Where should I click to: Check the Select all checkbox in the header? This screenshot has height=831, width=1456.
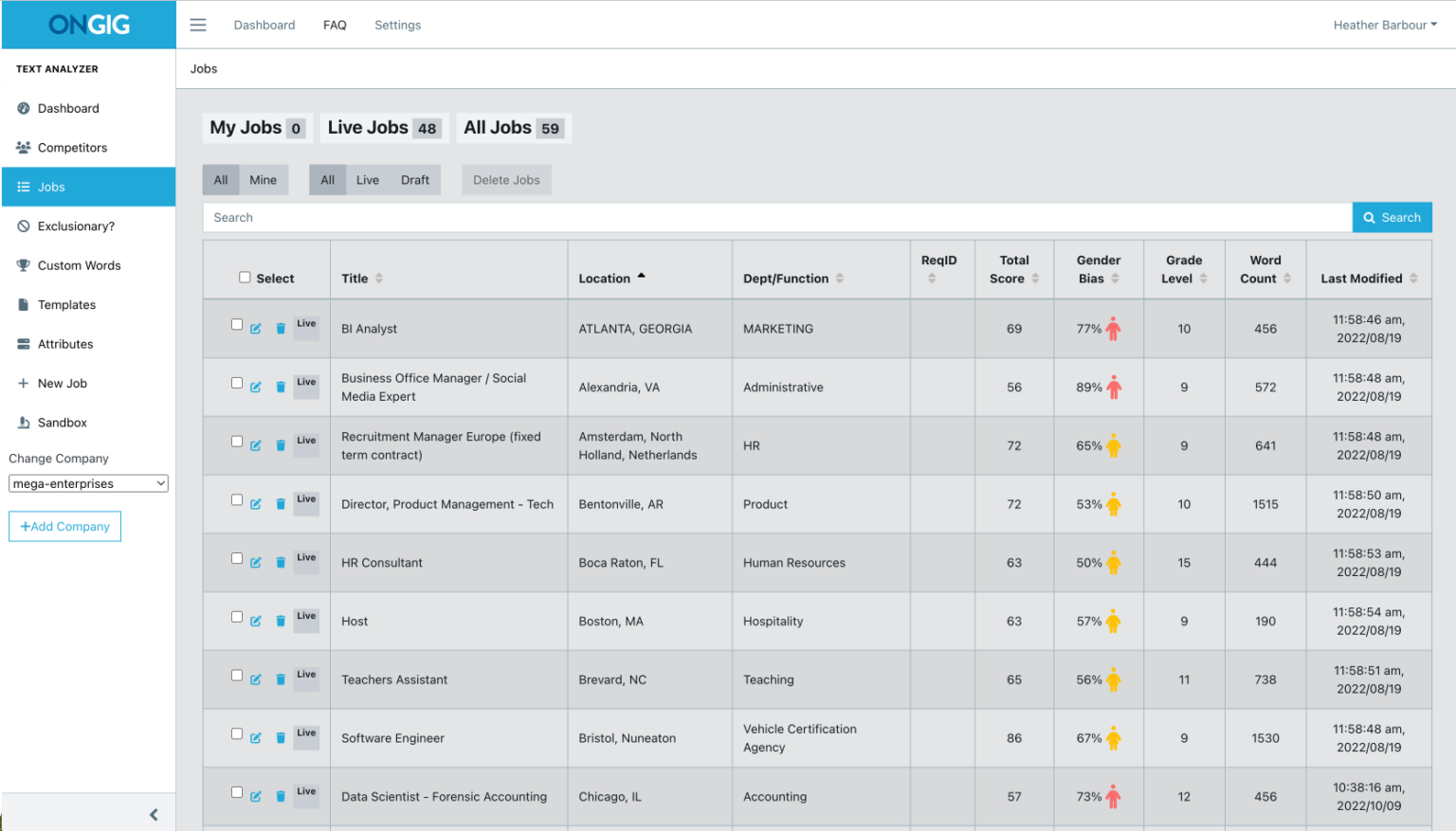tap(244, 278)
